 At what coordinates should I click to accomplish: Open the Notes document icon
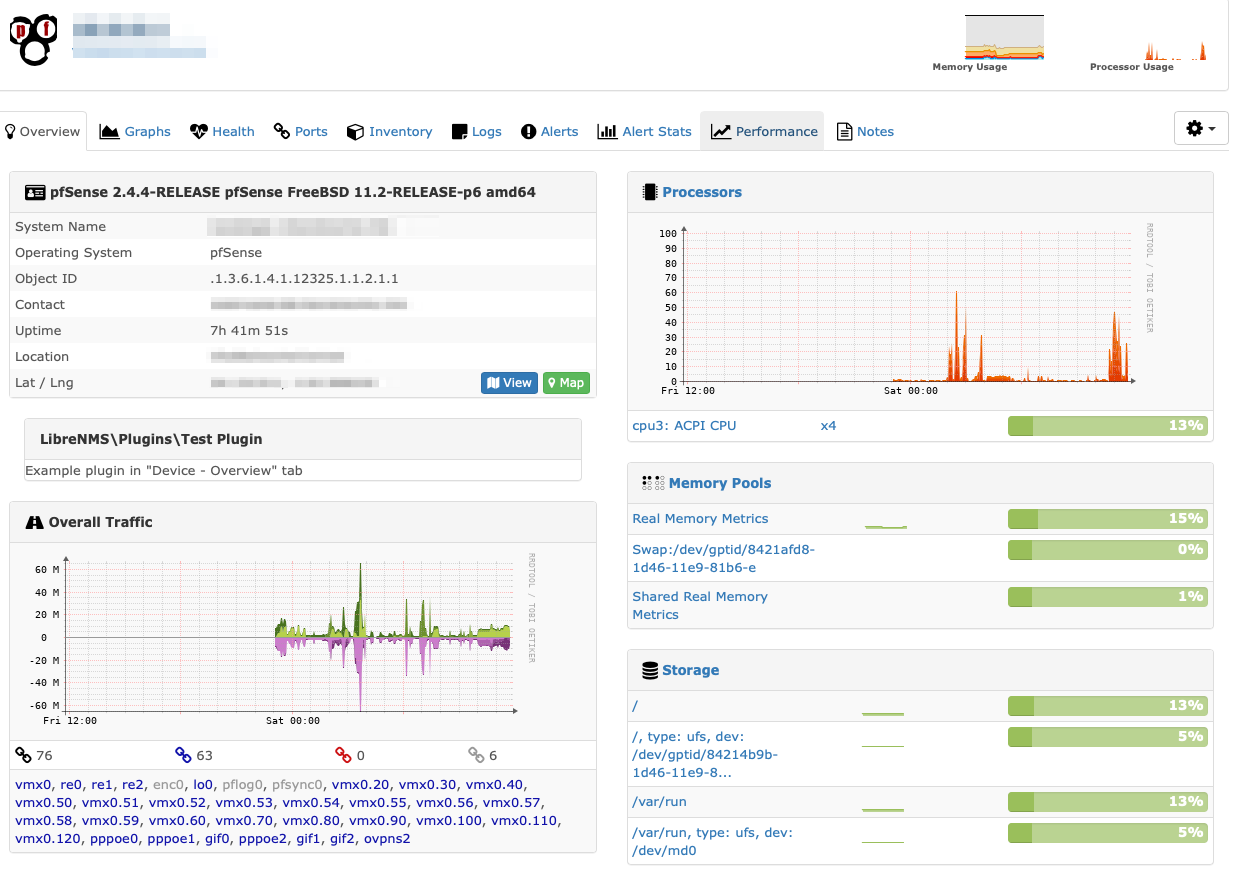tap(844, 132)
